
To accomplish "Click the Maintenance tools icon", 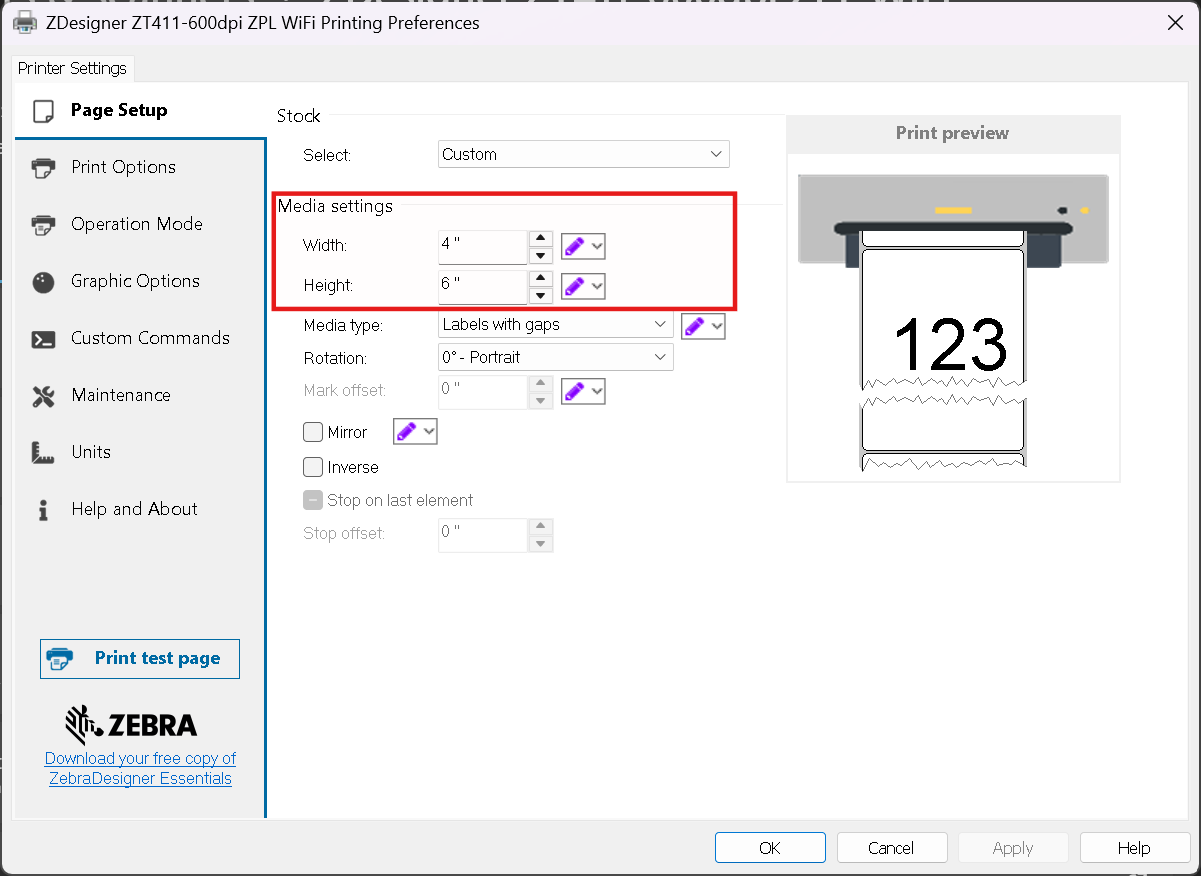I will (x=43, y=396).
